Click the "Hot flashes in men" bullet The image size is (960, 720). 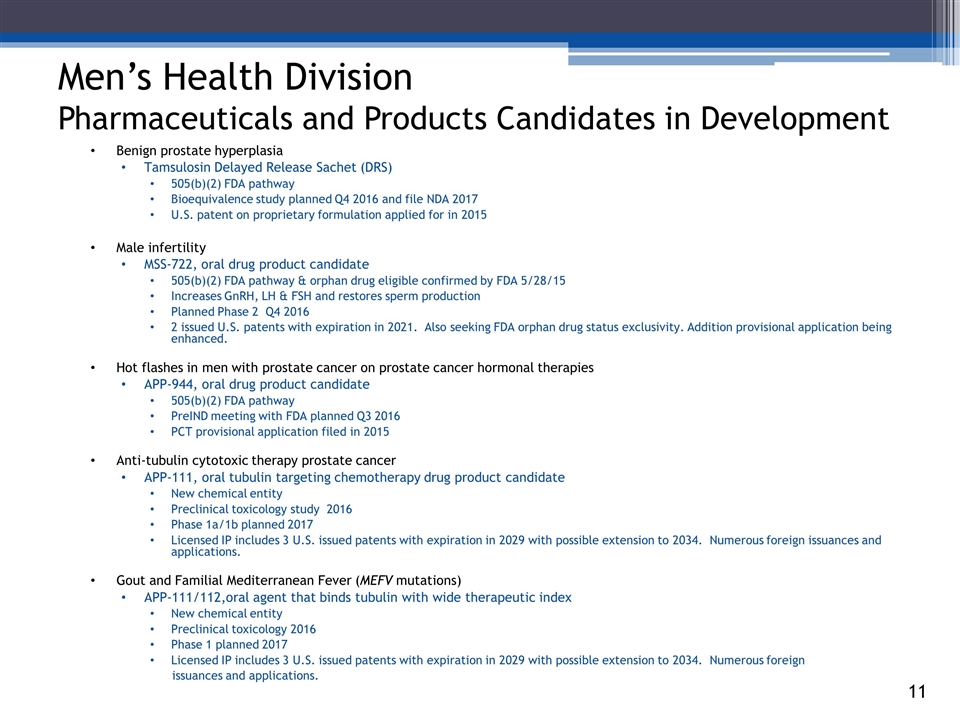tap(354, 367)
